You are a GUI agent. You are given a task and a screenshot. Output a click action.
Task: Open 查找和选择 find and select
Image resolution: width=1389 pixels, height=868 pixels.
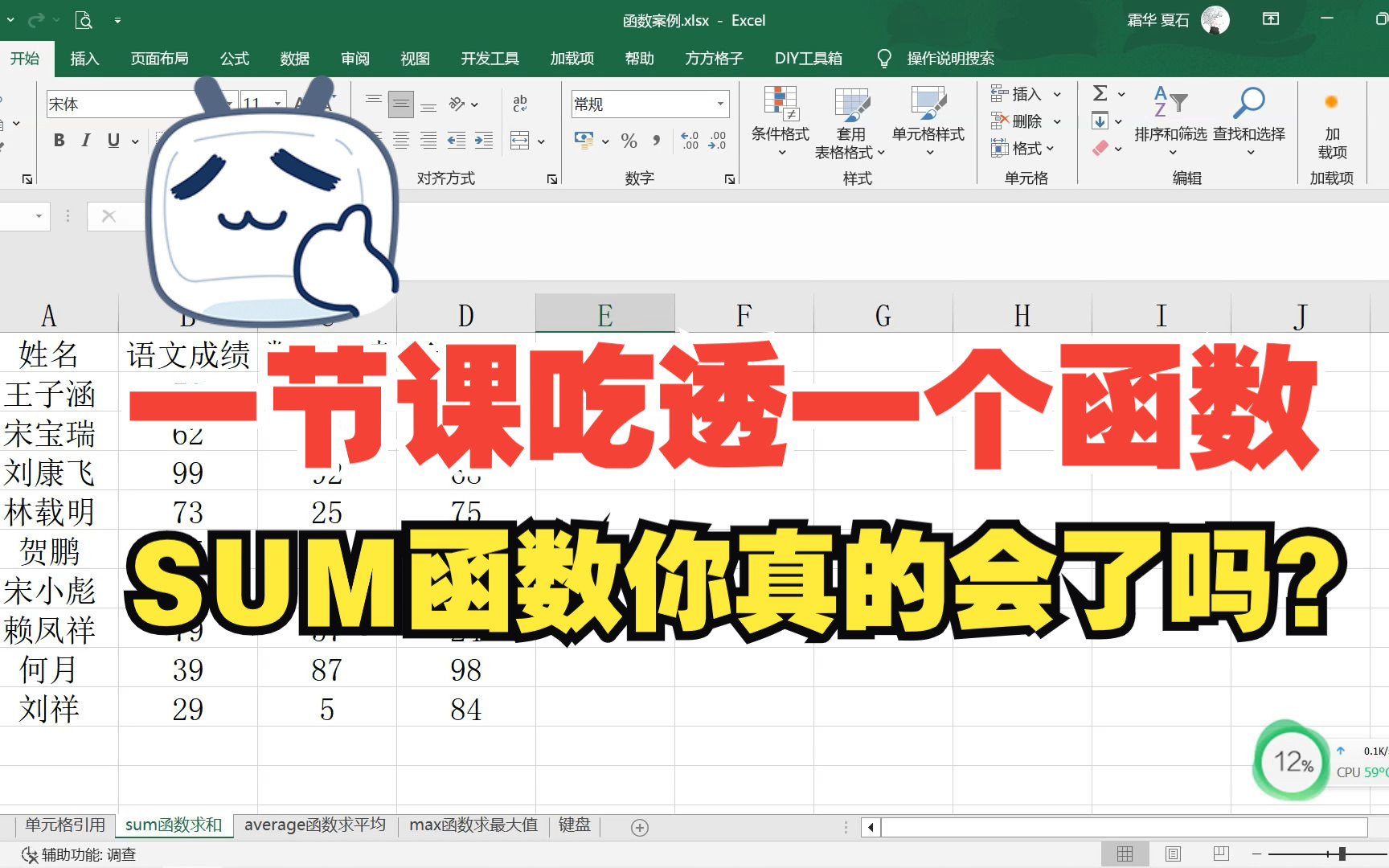coord(1249,121)
